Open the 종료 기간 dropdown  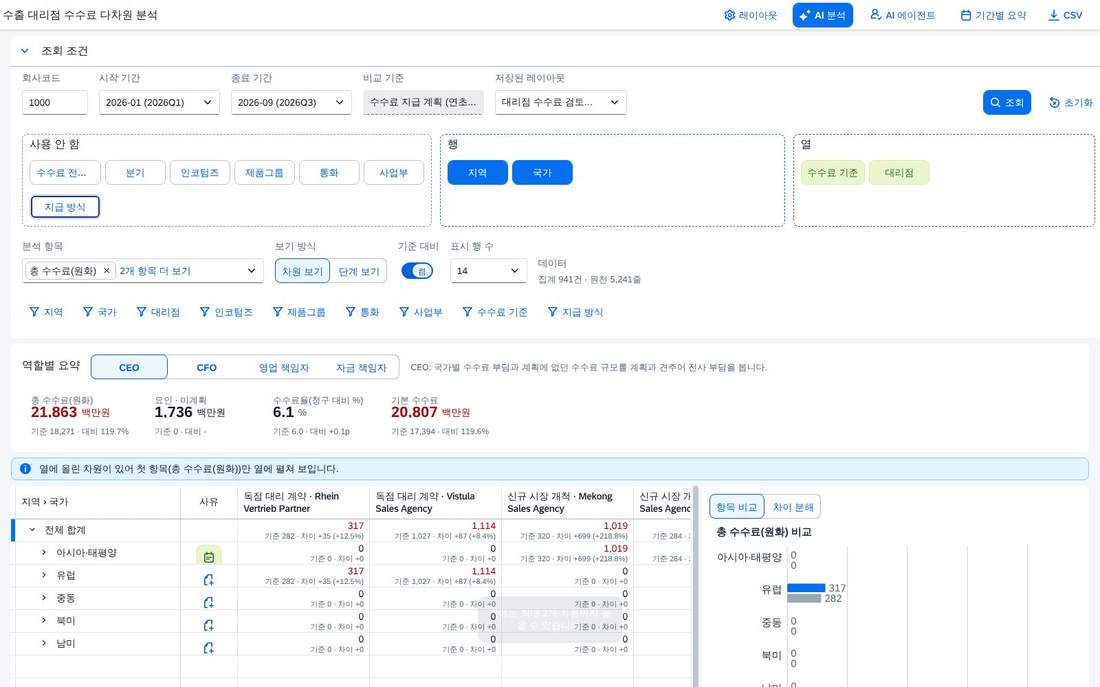tap(291, 102)
